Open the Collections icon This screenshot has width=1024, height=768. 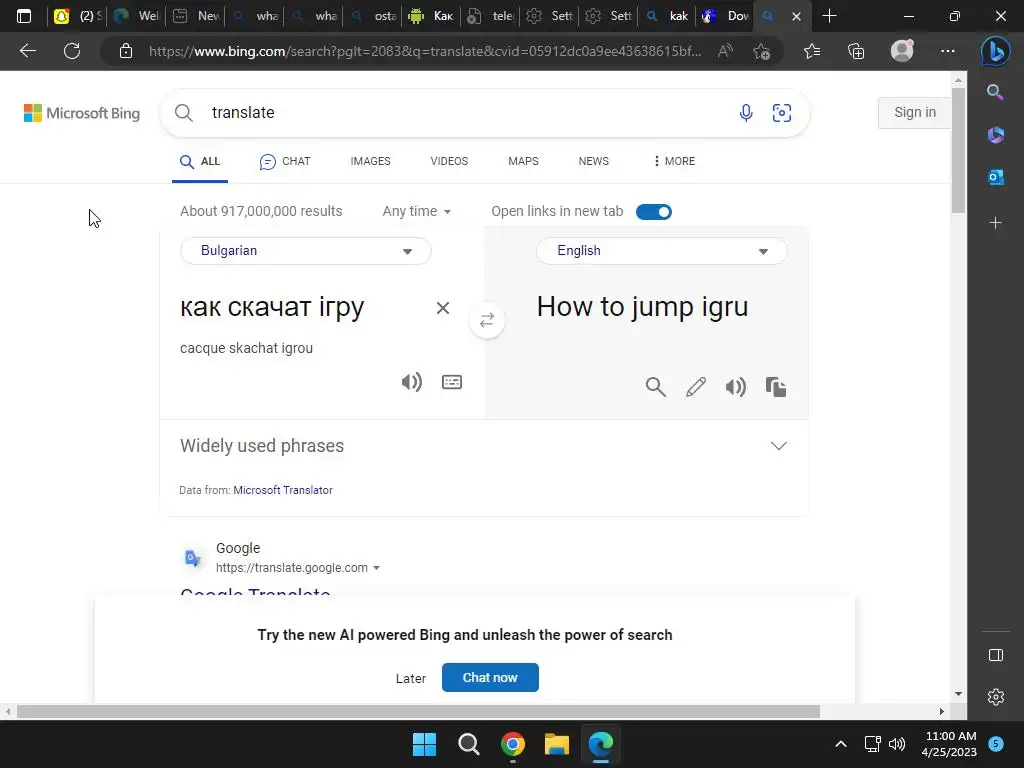tap(856, 51)
